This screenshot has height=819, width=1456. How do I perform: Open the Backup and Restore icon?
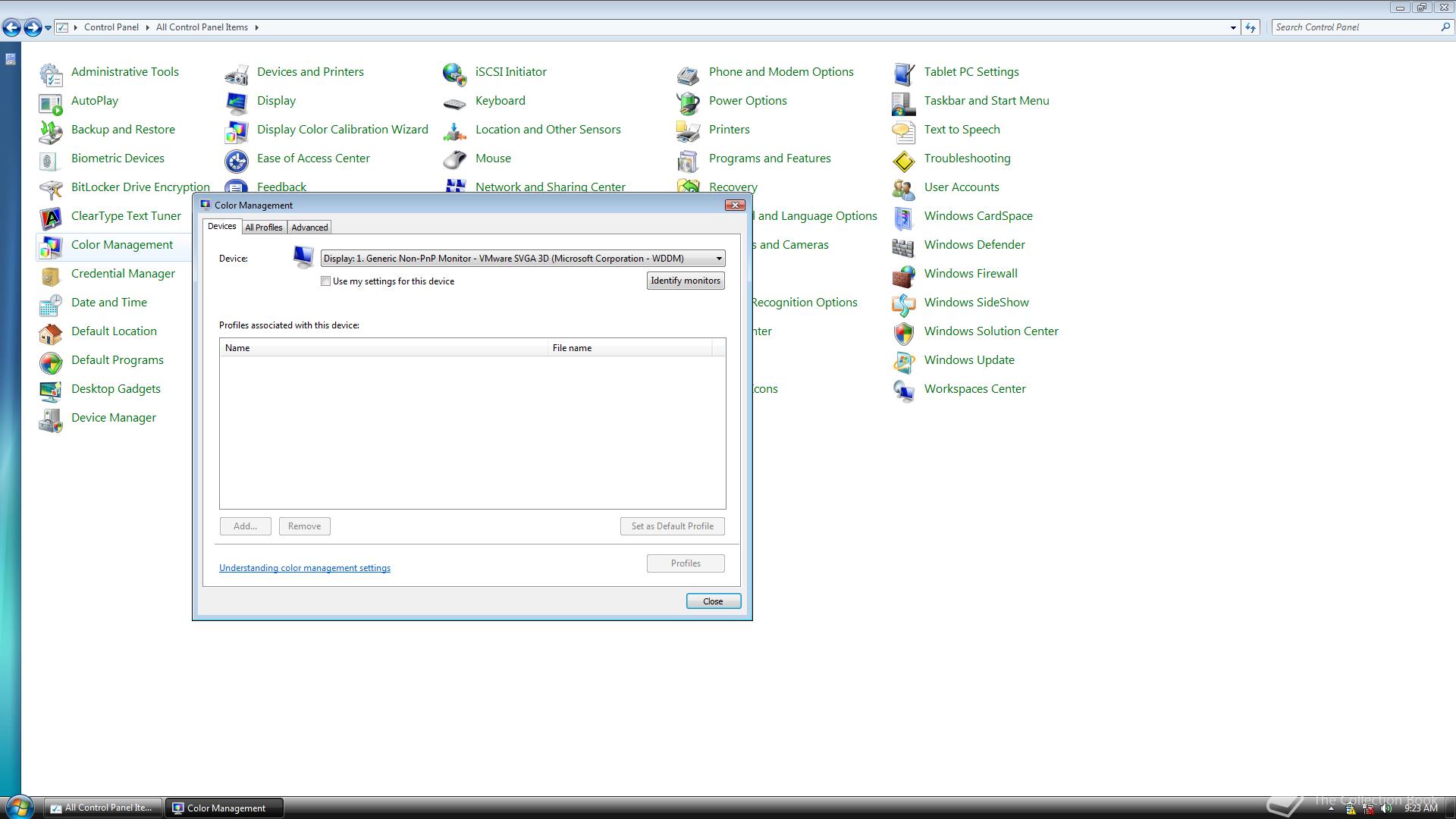(x=51, y=130)
